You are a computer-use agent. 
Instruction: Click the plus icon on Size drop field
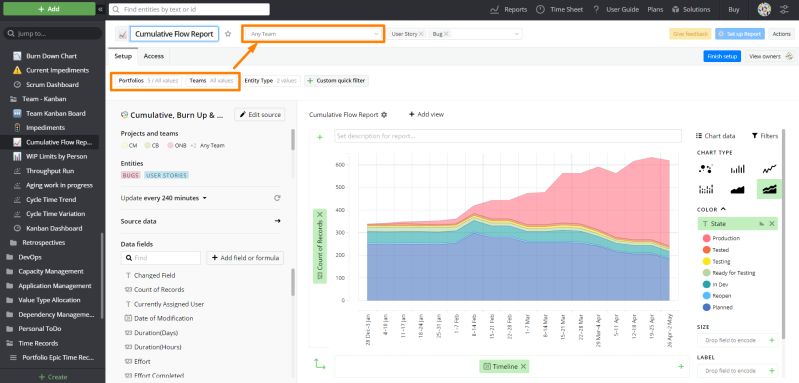(771, 340)
